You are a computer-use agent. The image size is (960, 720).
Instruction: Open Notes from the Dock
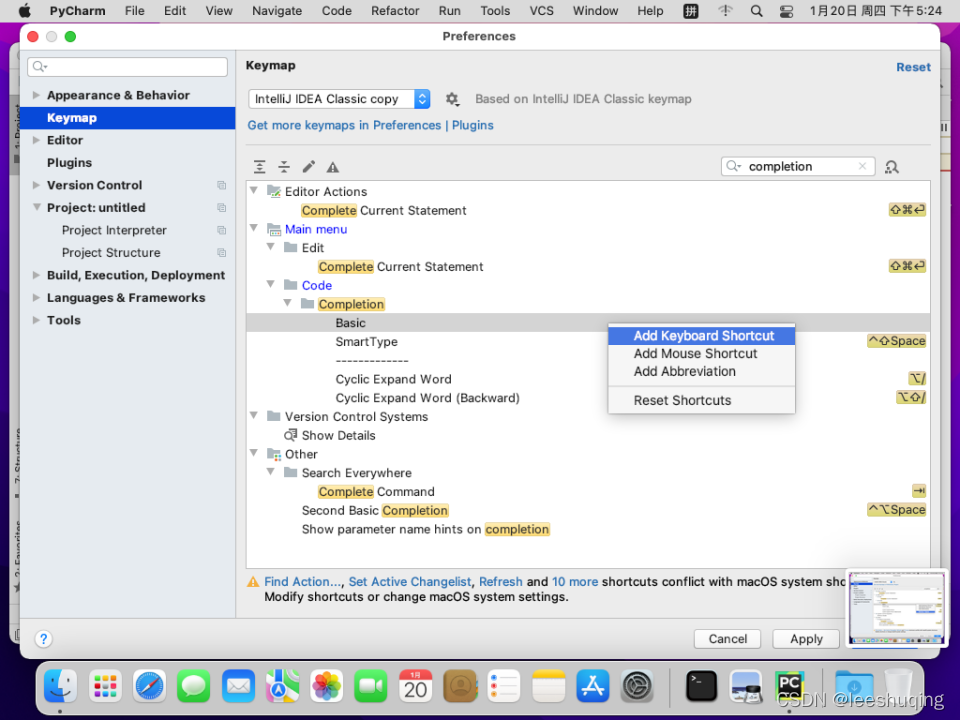pyautogui.click(x=549, y=685)
